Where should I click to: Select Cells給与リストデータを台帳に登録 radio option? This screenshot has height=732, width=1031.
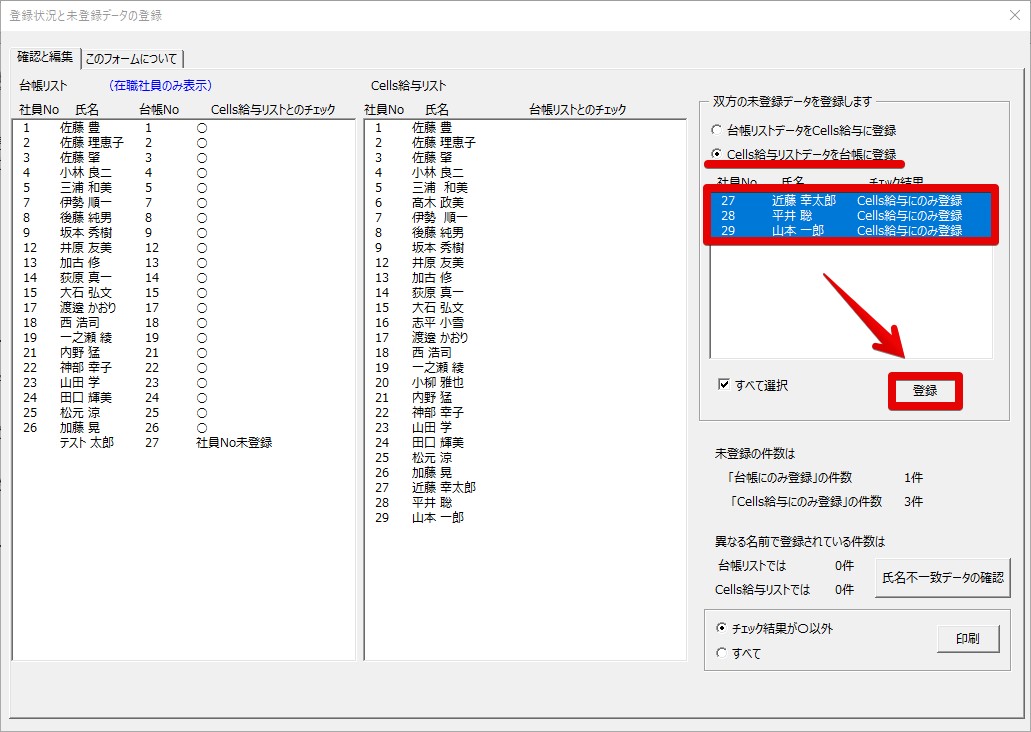pyautogui.click(x=803, y=154)
